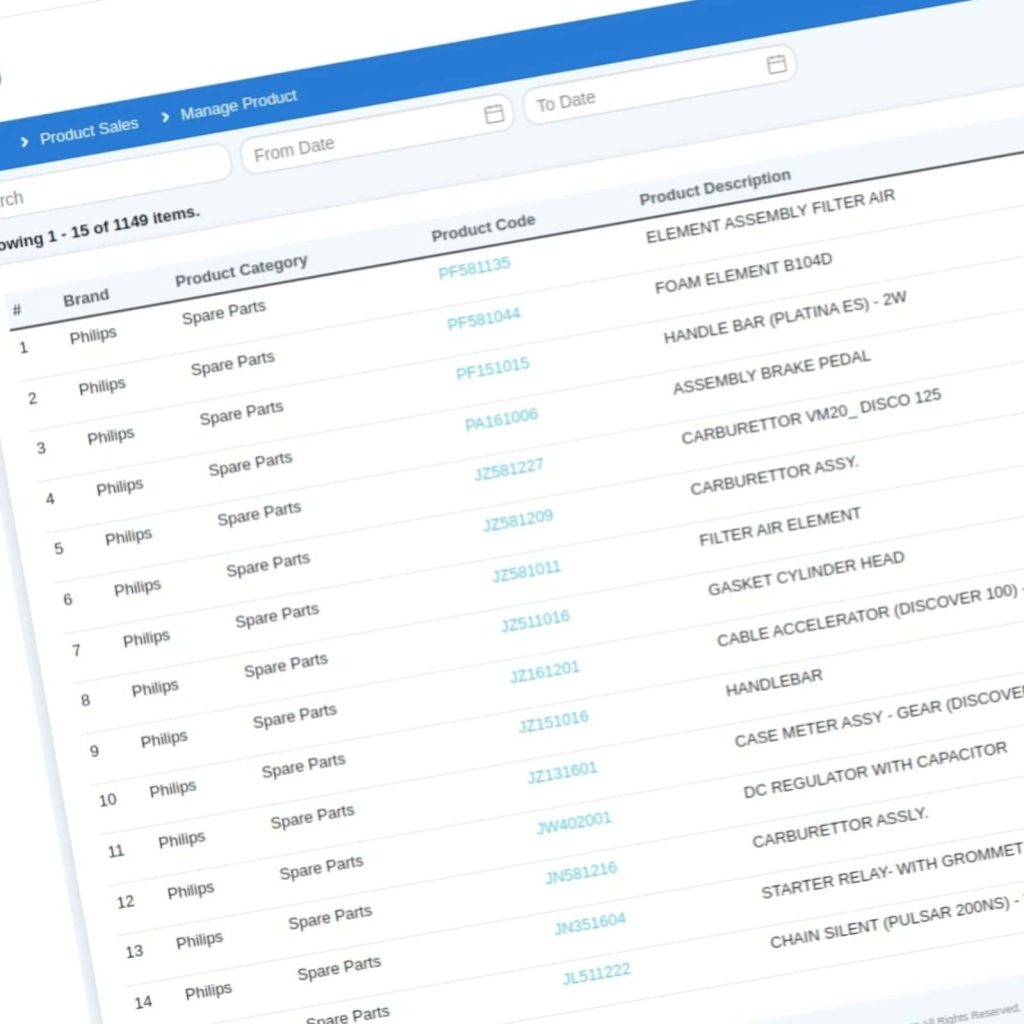Open the To Date calendar icon
Viewport: 1024px width, 1024px height.
776,64
